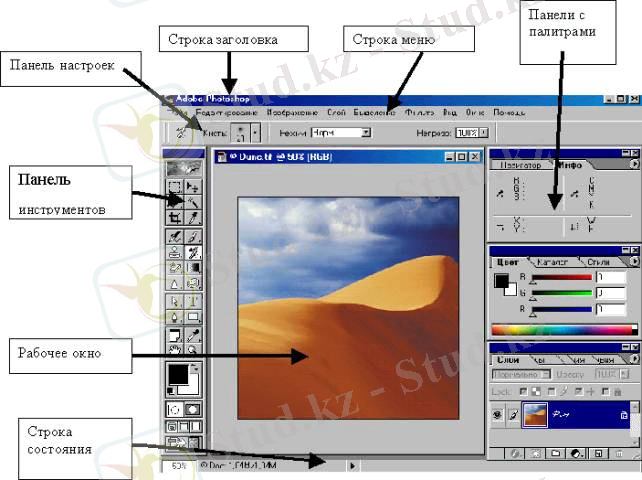Open the status bar triangle menu
This screenshot has width=642, height=480.
point(353,466)
